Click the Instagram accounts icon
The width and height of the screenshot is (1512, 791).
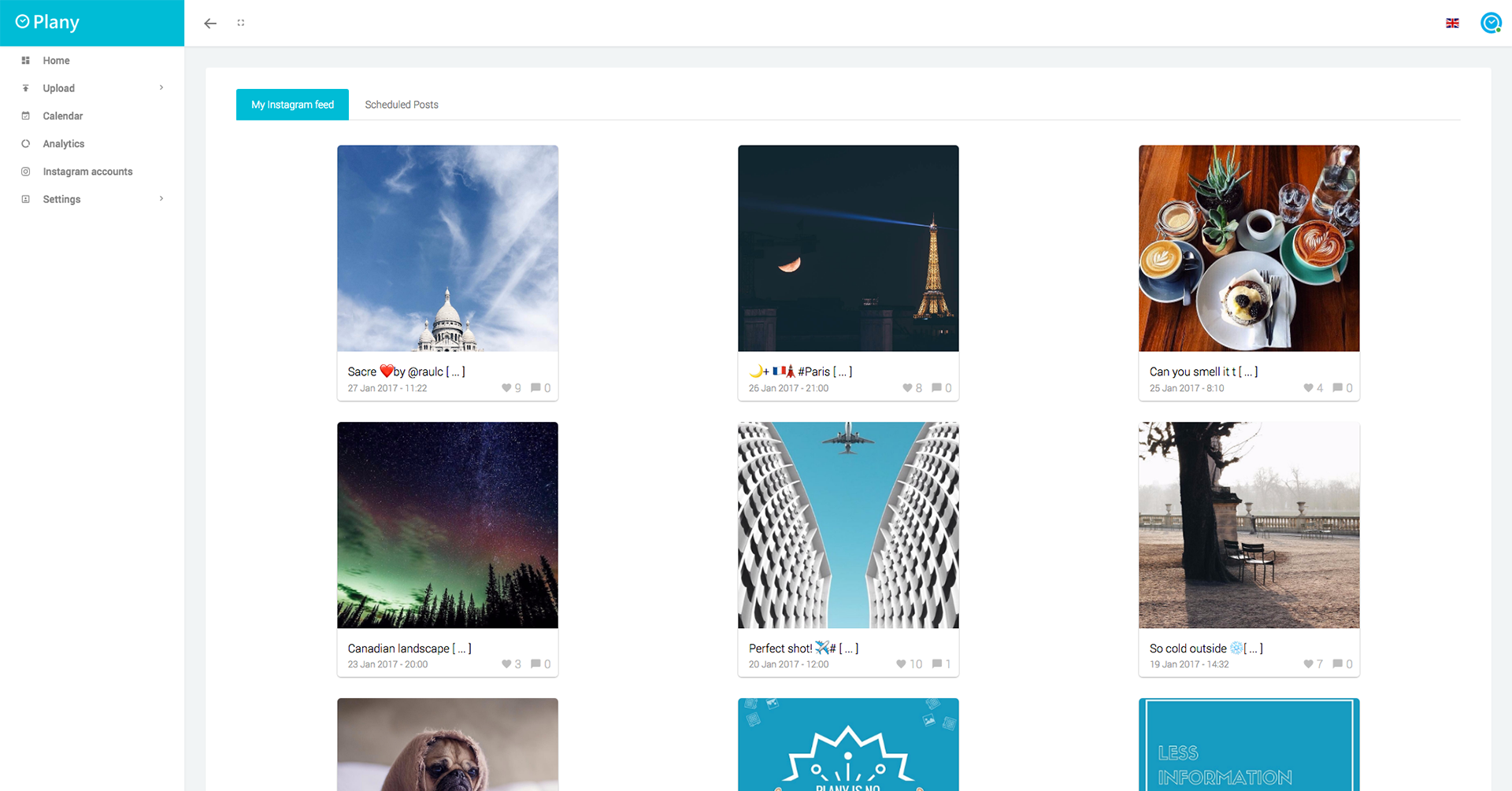26,172
